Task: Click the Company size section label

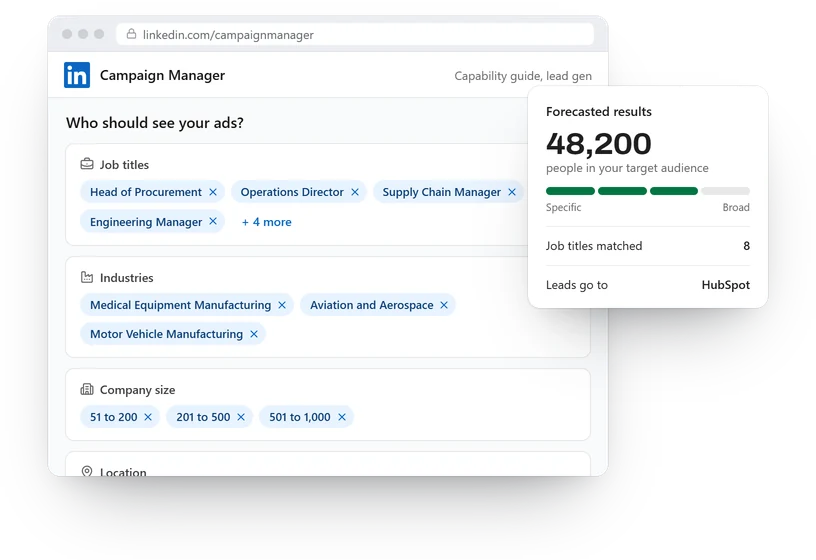Action: pos(137,390)
